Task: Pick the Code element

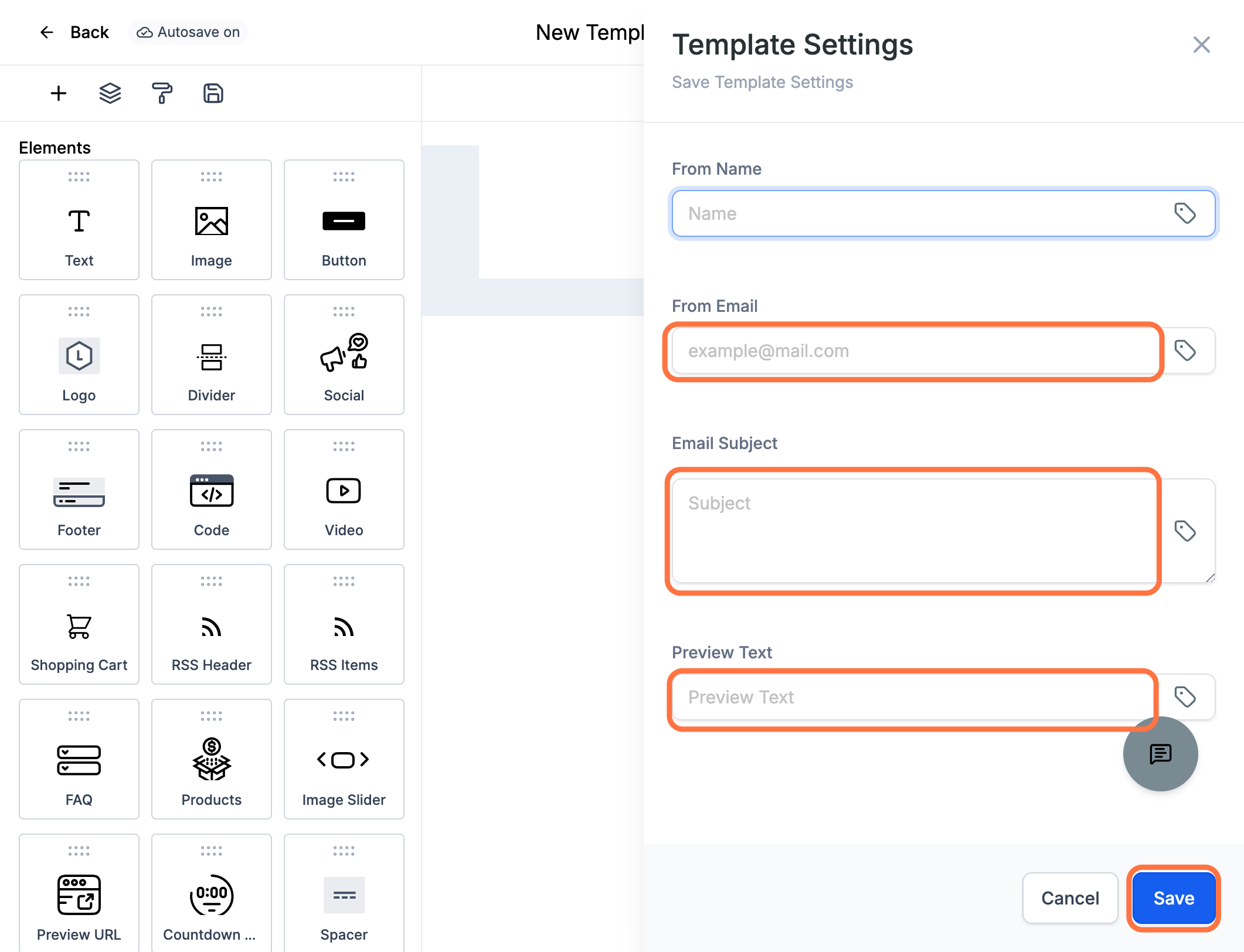Action: (x=212, y=489)
